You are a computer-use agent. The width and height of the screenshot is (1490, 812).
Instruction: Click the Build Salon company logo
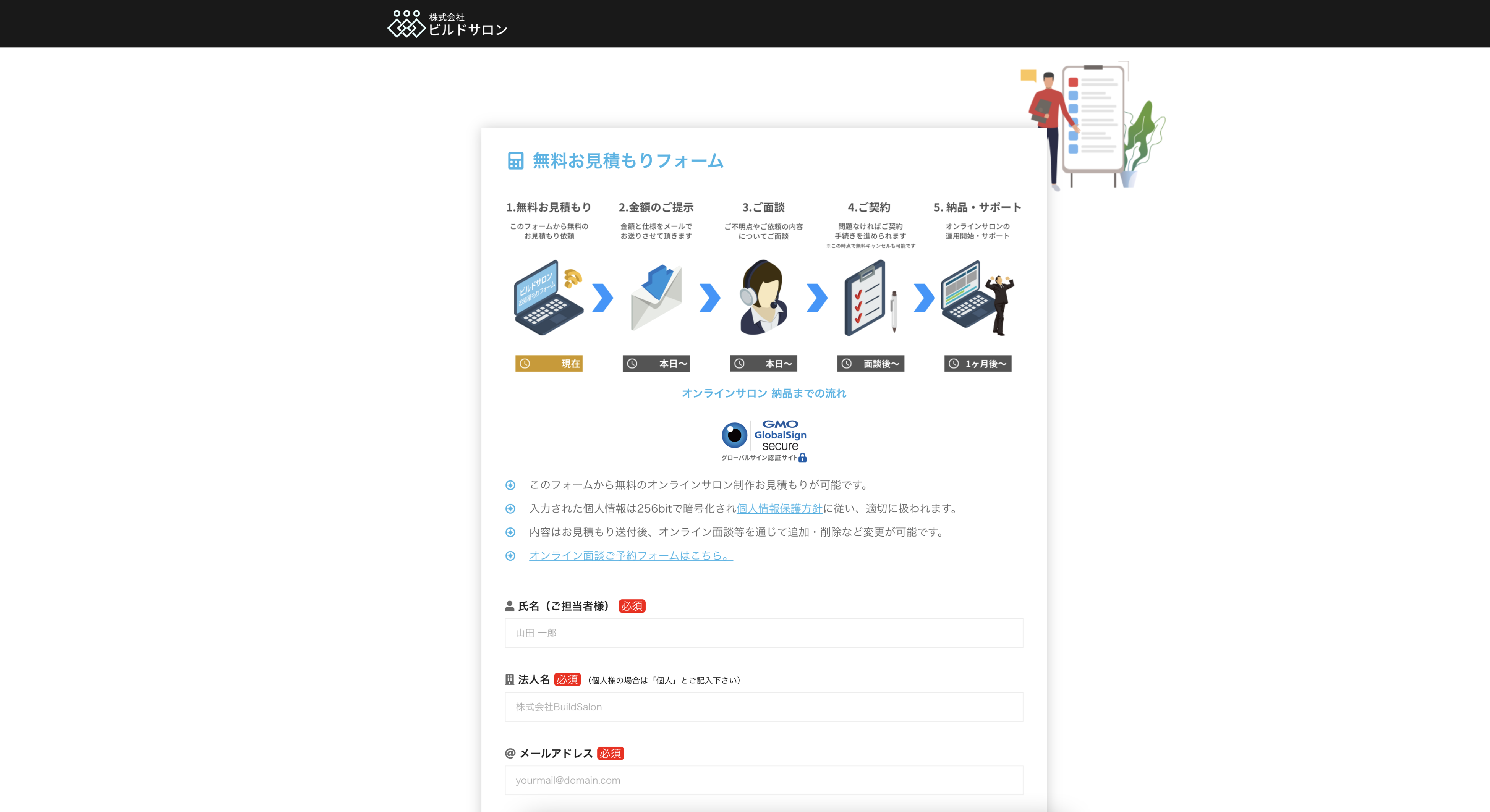(447, 24)
